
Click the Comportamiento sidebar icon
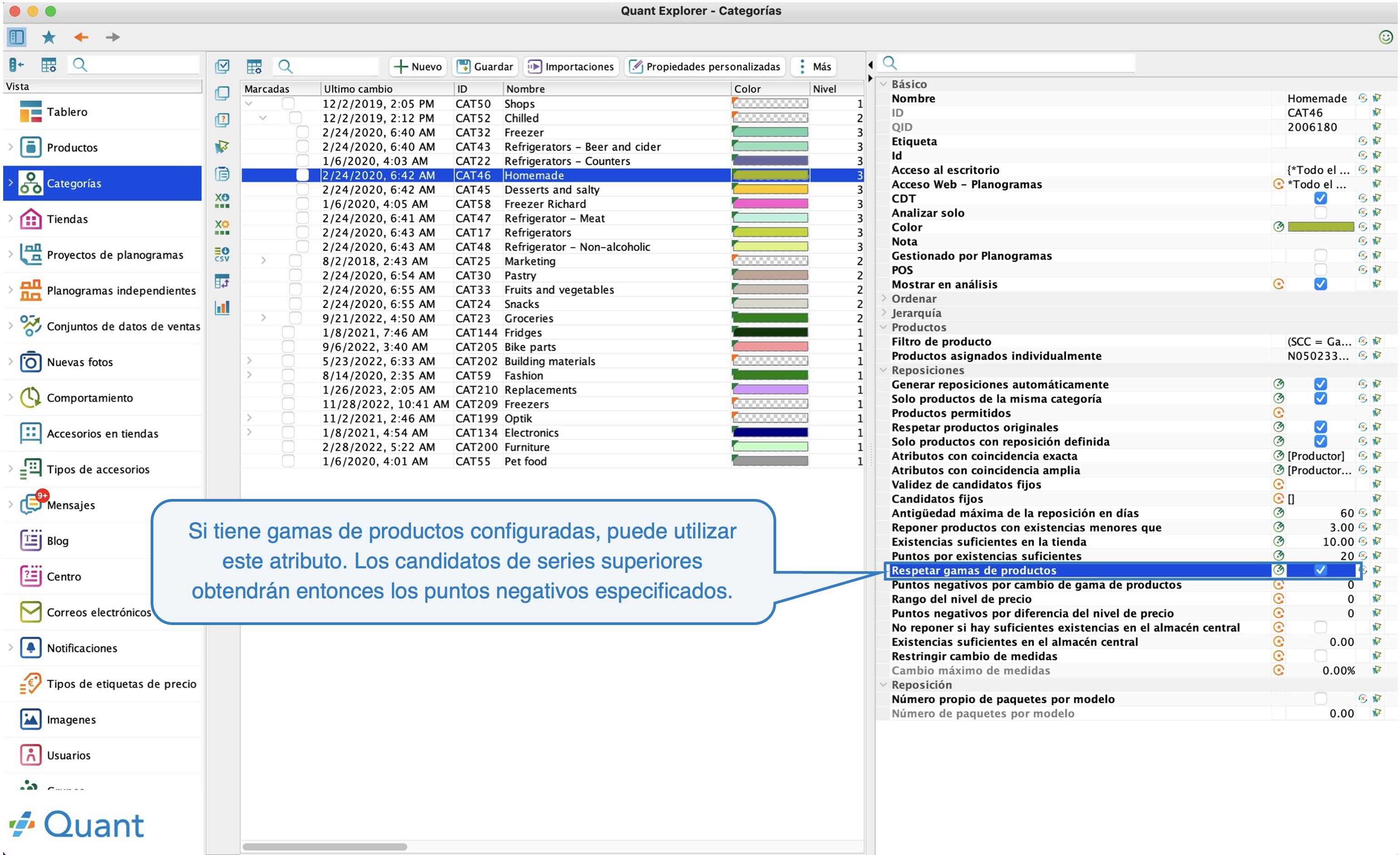[x=31, y=398]
